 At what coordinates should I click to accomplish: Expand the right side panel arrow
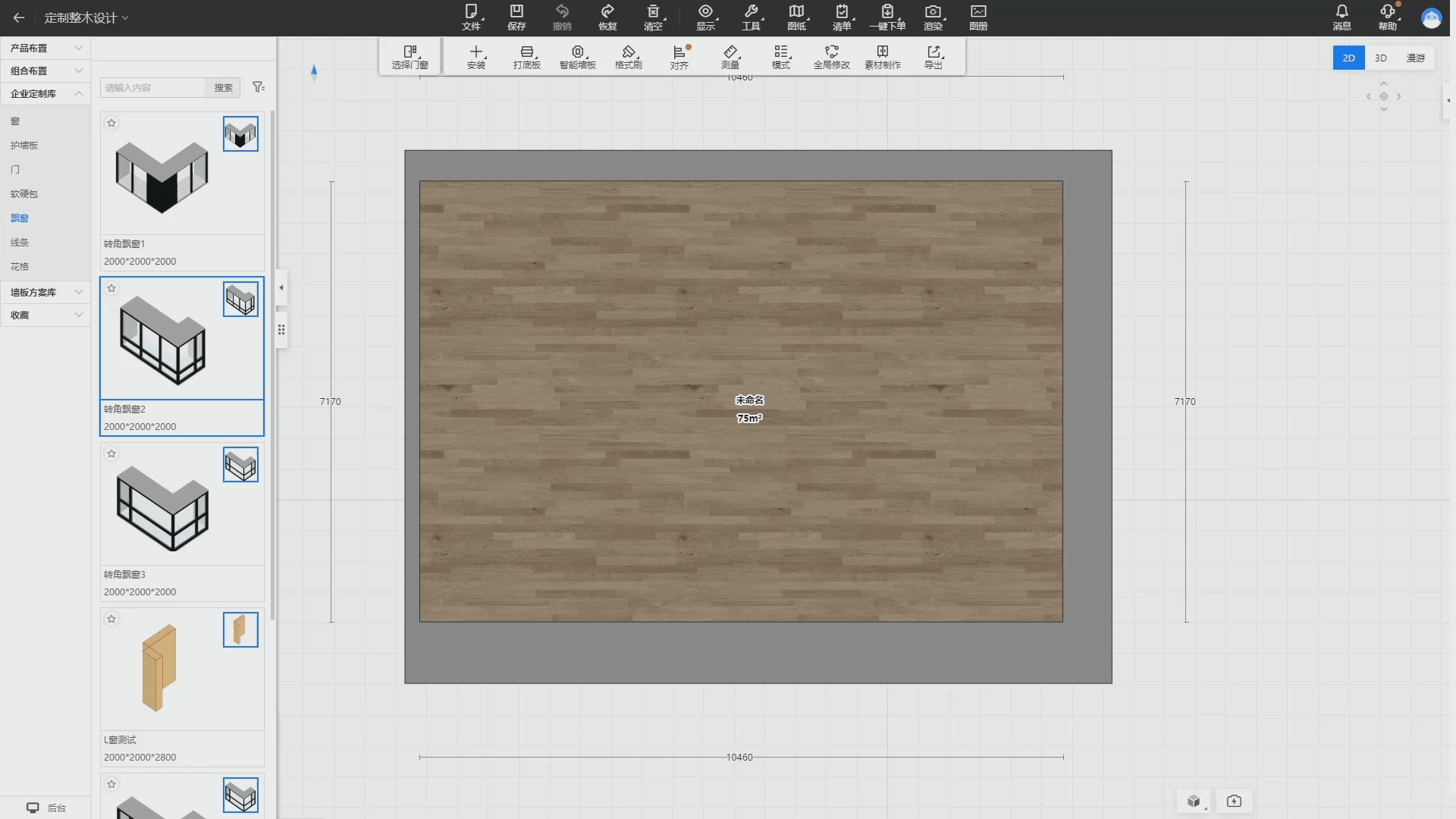(x=1448, y=100)
